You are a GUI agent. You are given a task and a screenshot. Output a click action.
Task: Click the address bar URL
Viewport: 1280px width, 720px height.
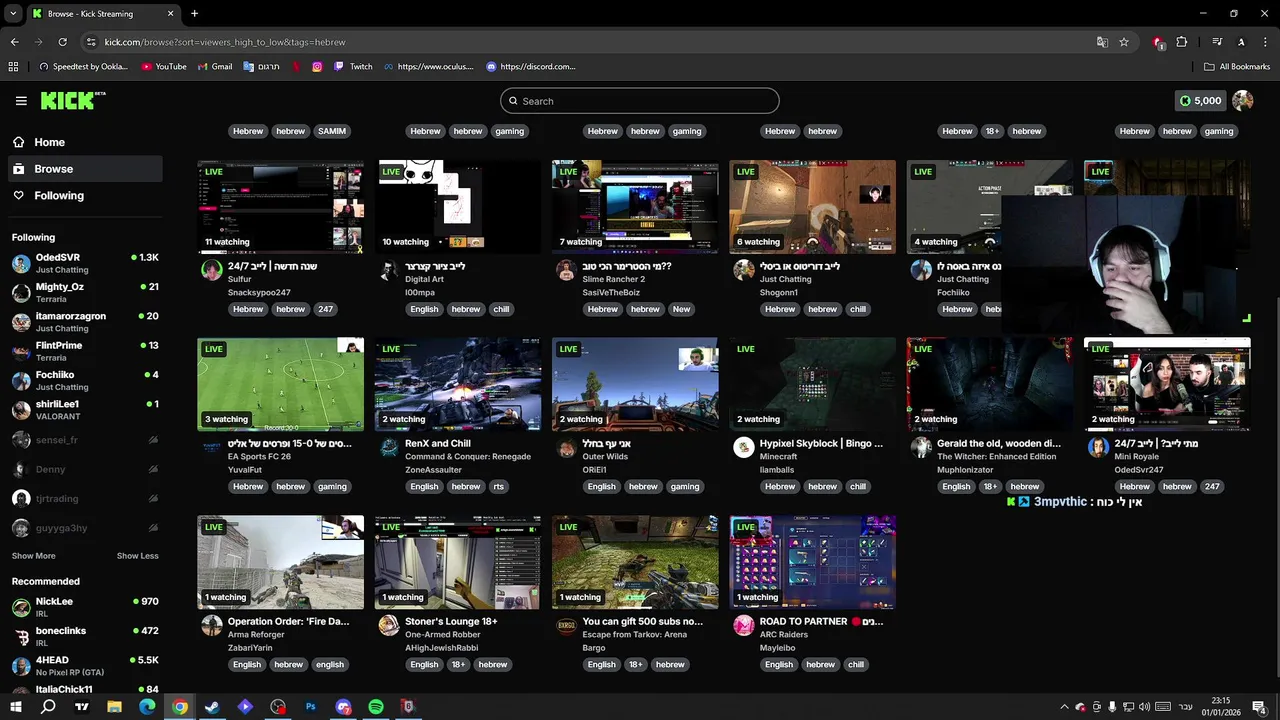pyautogui.click(x=225, y=42)
